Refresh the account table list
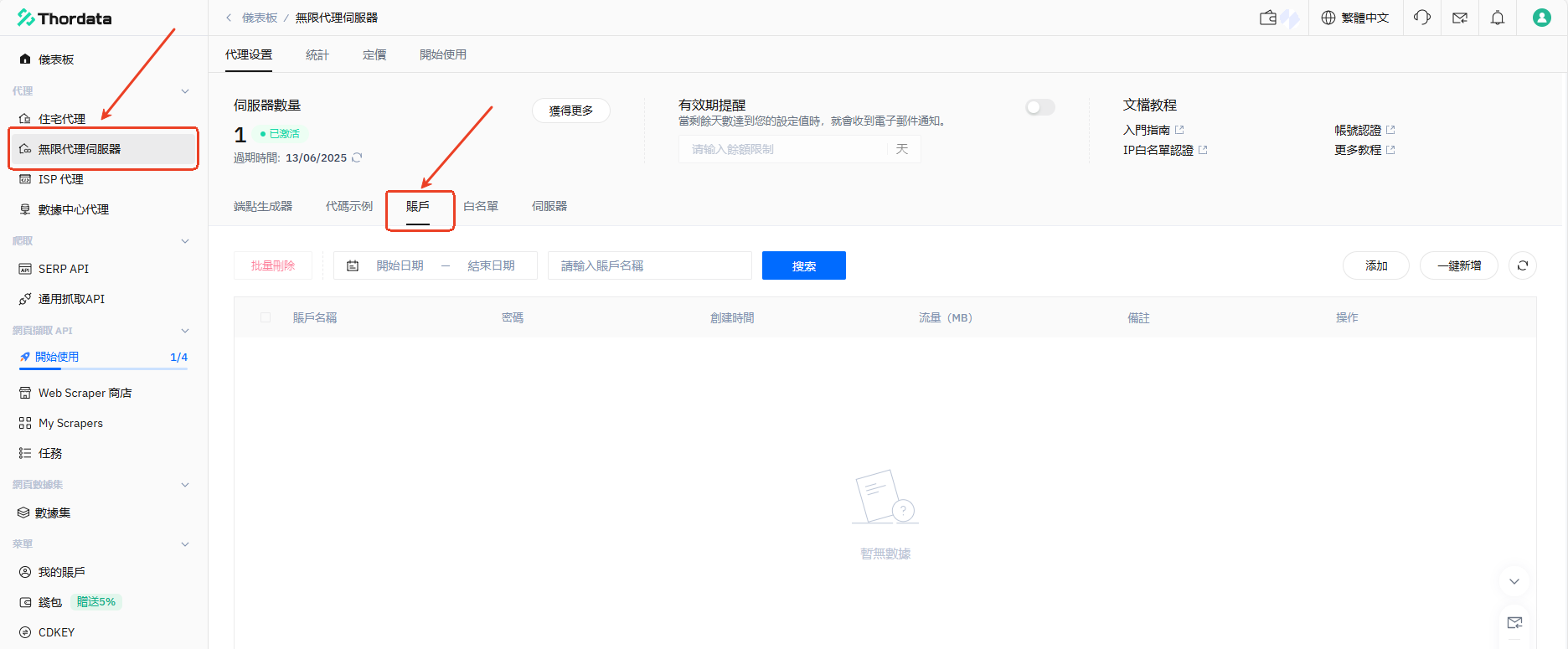The image size is (1568, 649). pyautogui.click(x=1523, y=265)
